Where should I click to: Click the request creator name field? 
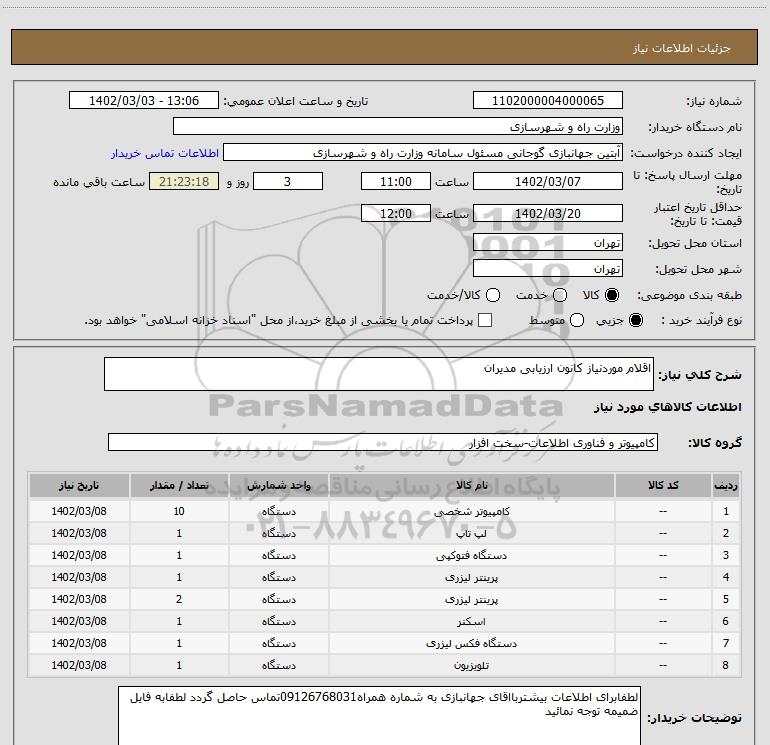(x=423, y=153)
